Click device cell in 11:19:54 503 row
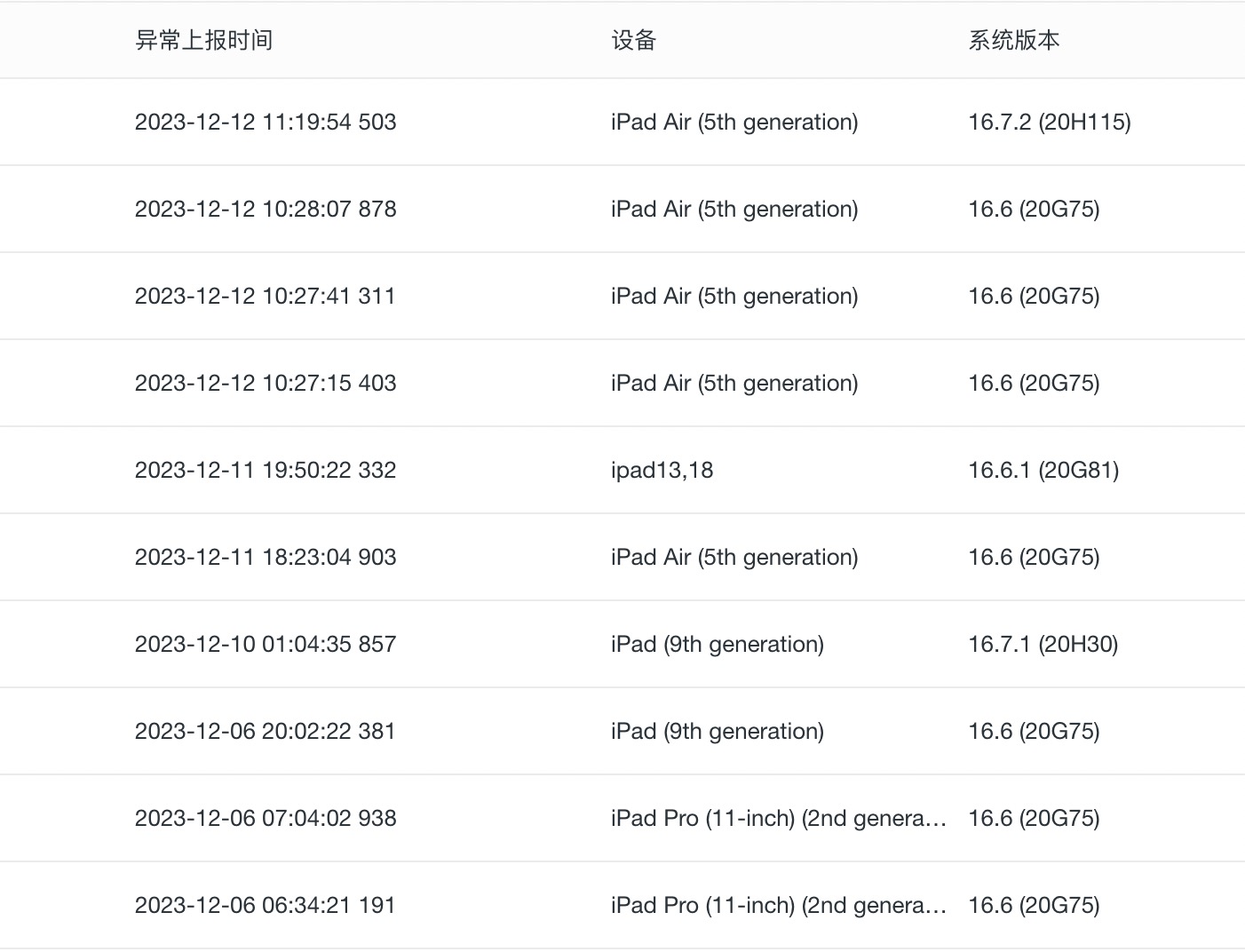The image size is (1245, 952). coord(734,122)
